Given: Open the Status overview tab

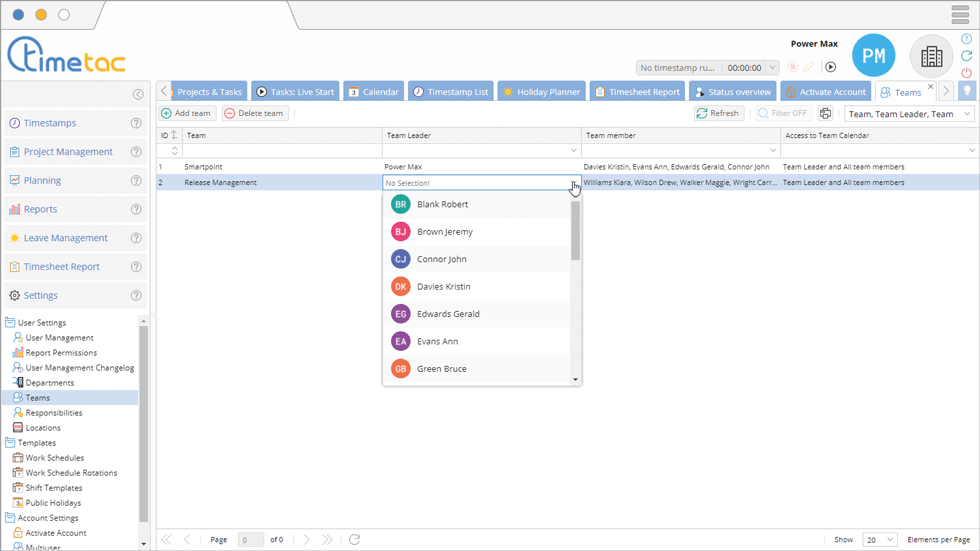Looking at the screenshot, I should [x=733, y=92].
